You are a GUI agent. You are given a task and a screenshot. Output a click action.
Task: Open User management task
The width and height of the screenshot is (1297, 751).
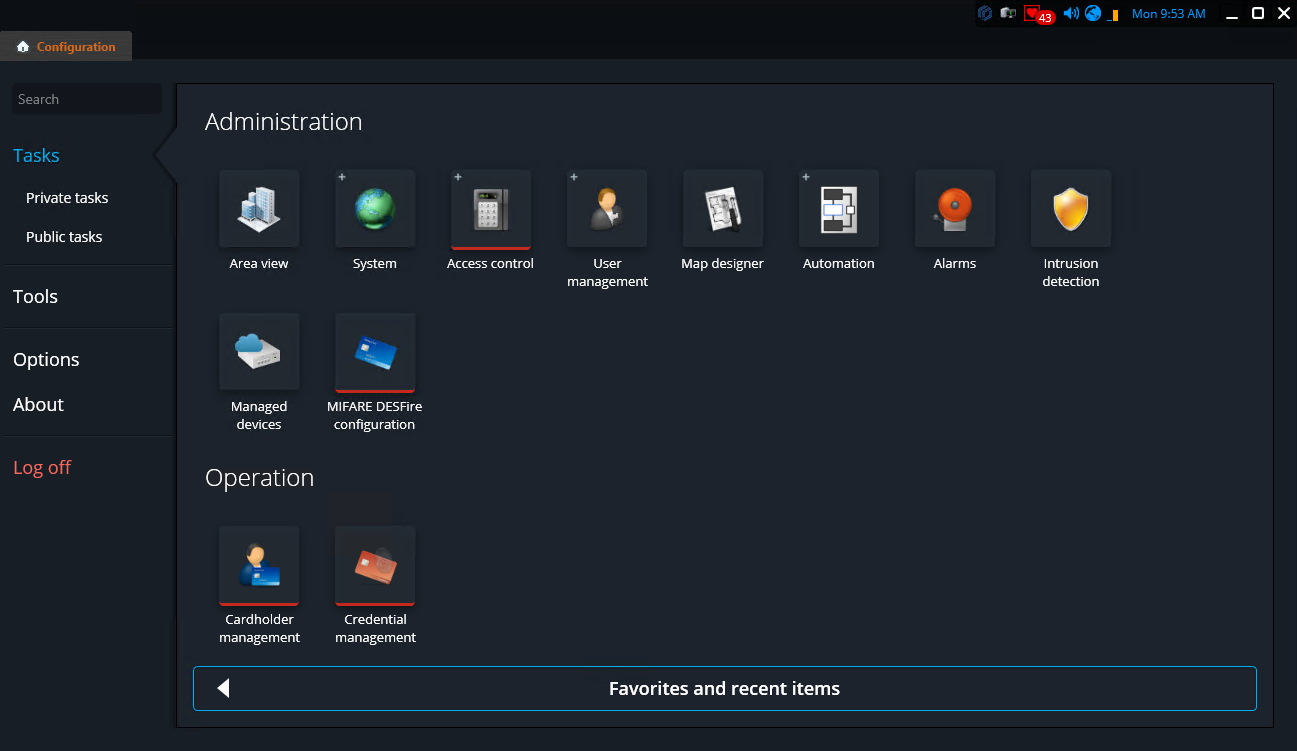click(x=607, y=209)
